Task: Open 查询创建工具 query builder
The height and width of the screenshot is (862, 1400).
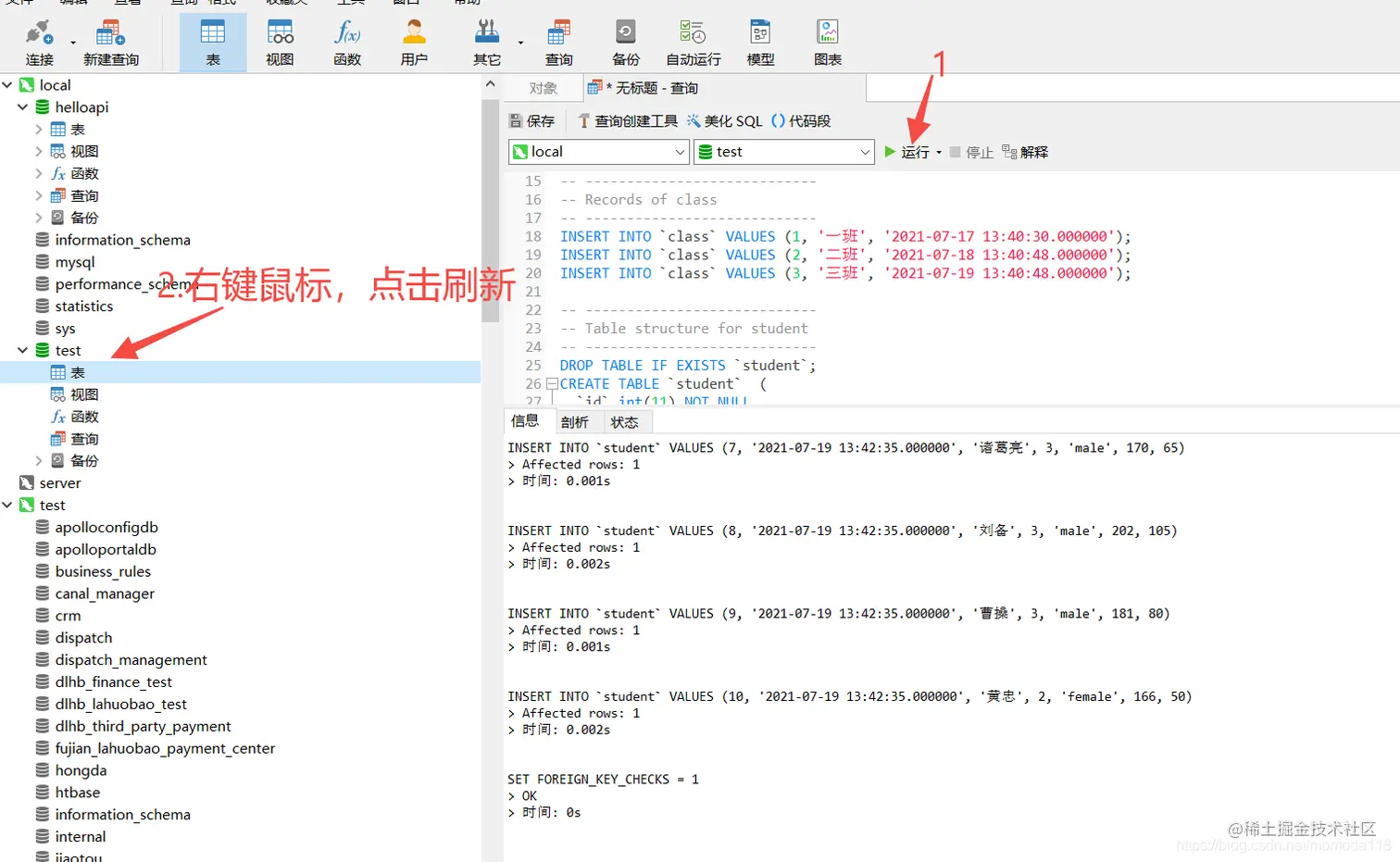Action: [x=628, y=121]
